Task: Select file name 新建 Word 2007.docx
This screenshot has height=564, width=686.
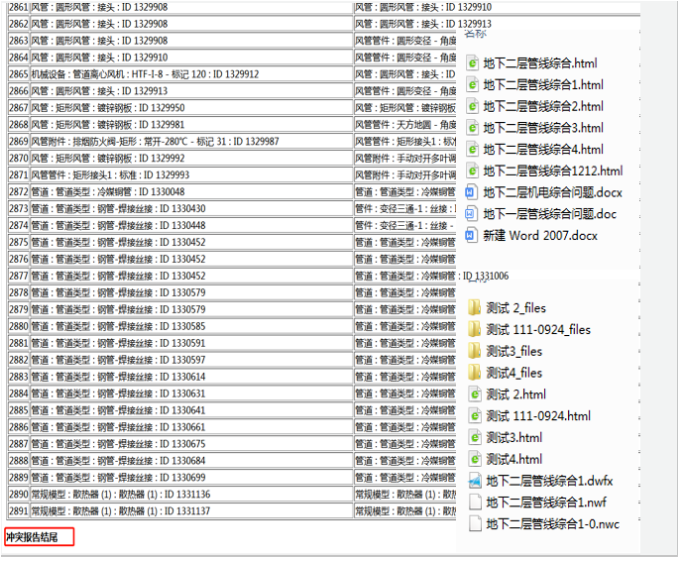Action: (x=540, y=236)
